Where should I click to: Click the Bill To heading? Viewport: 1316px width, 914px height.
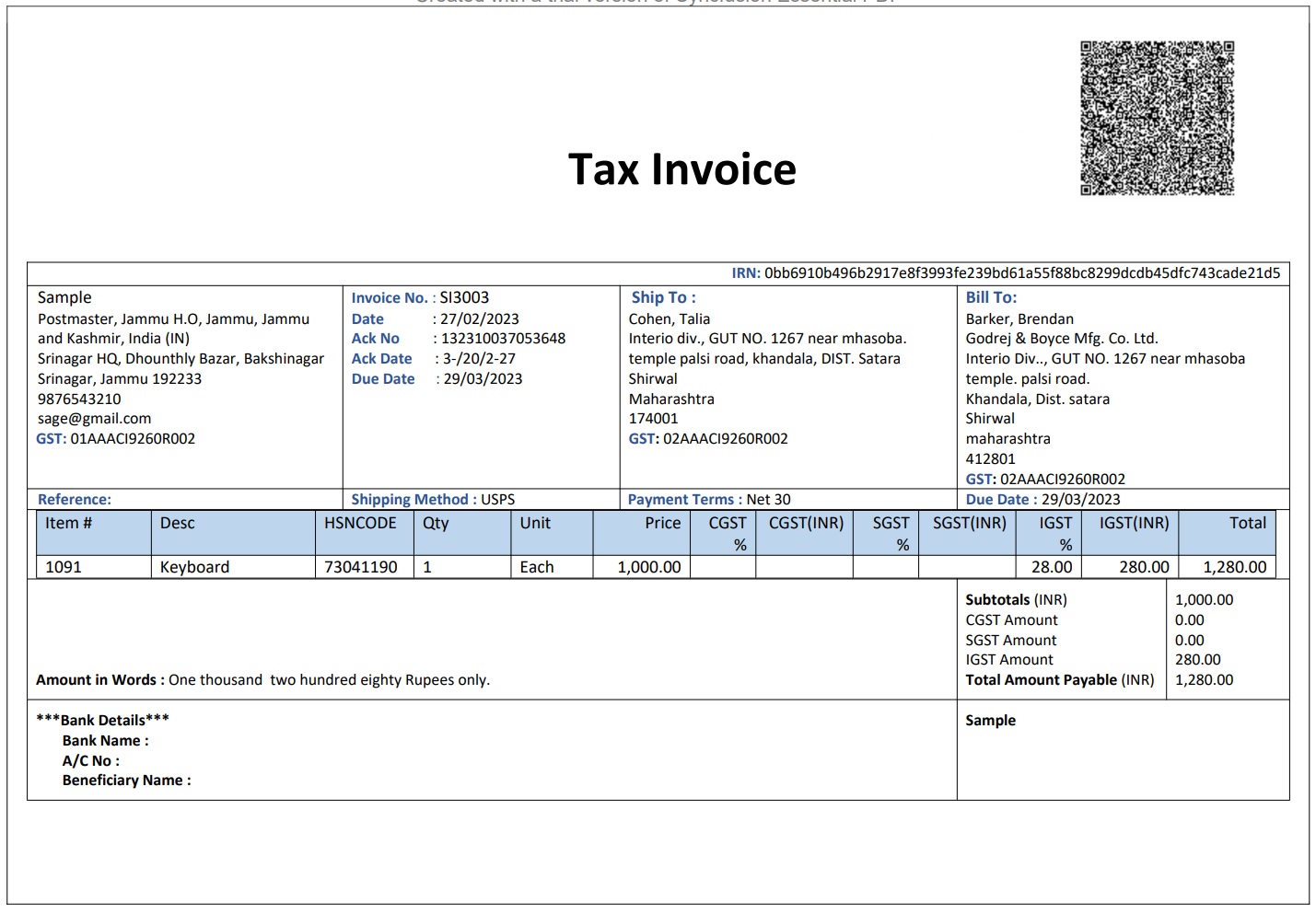991,298
